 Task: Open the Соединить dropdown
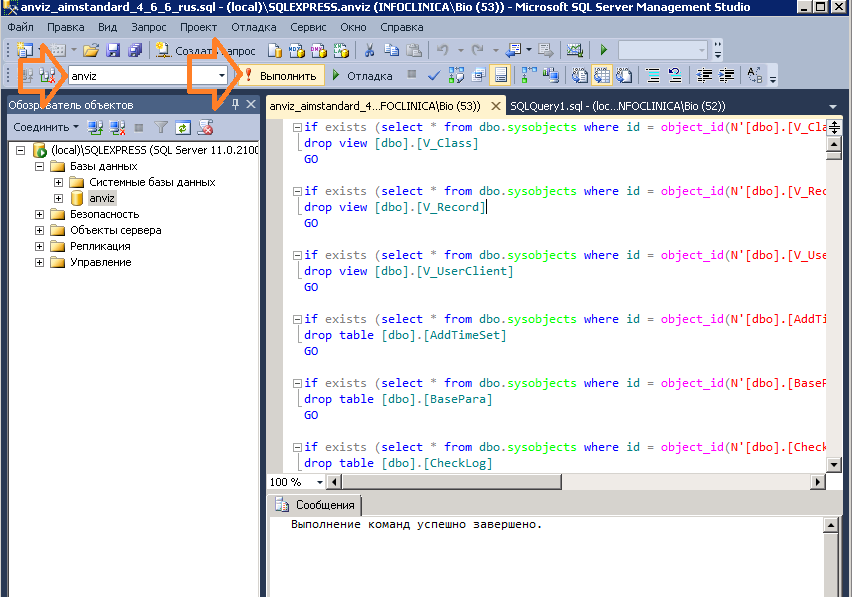(x=46, y=127)
